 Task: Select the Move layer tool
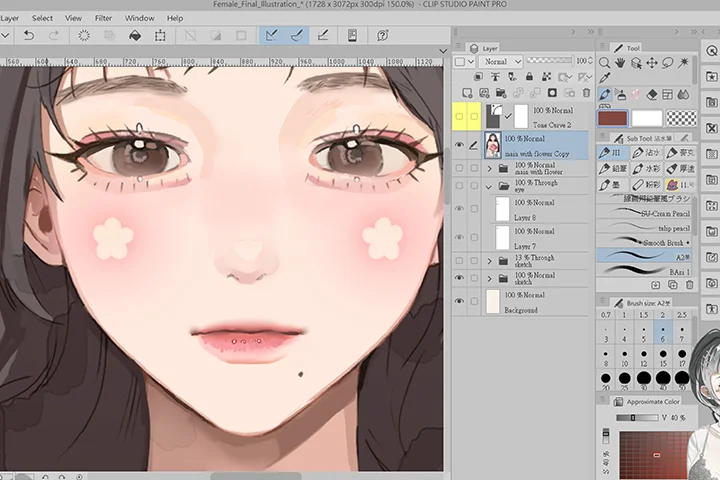pos(652,62)
